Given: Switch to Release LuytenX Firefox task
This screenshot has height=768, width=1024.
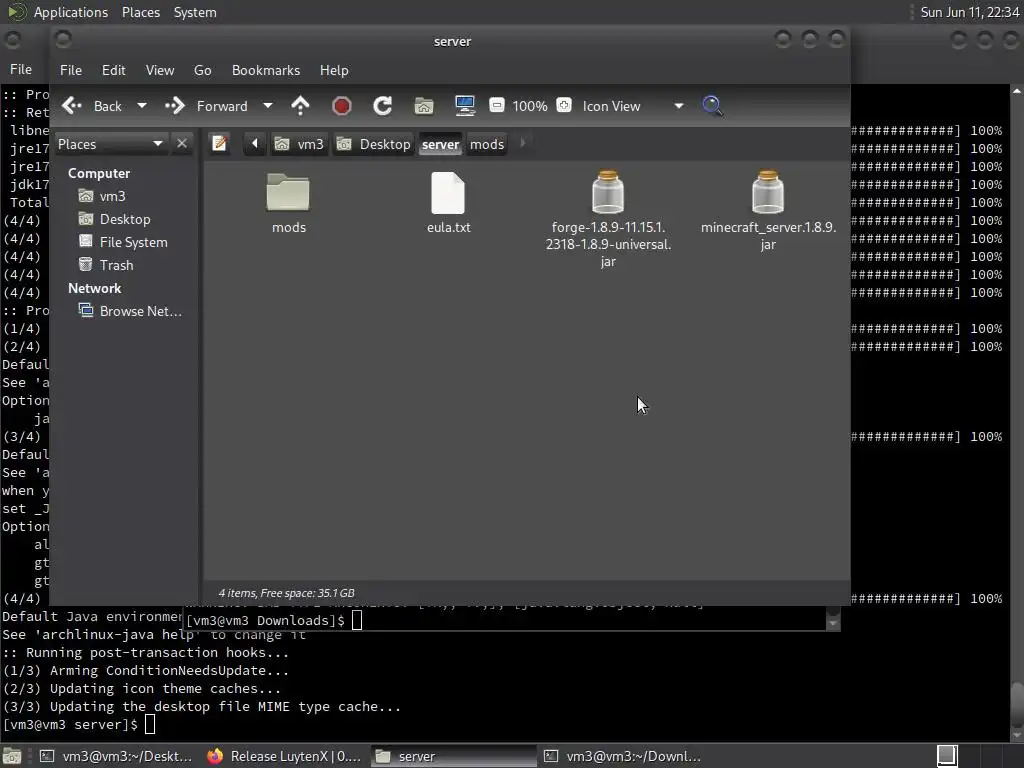Looking at the screenshot, I should [x=284, y=756].
